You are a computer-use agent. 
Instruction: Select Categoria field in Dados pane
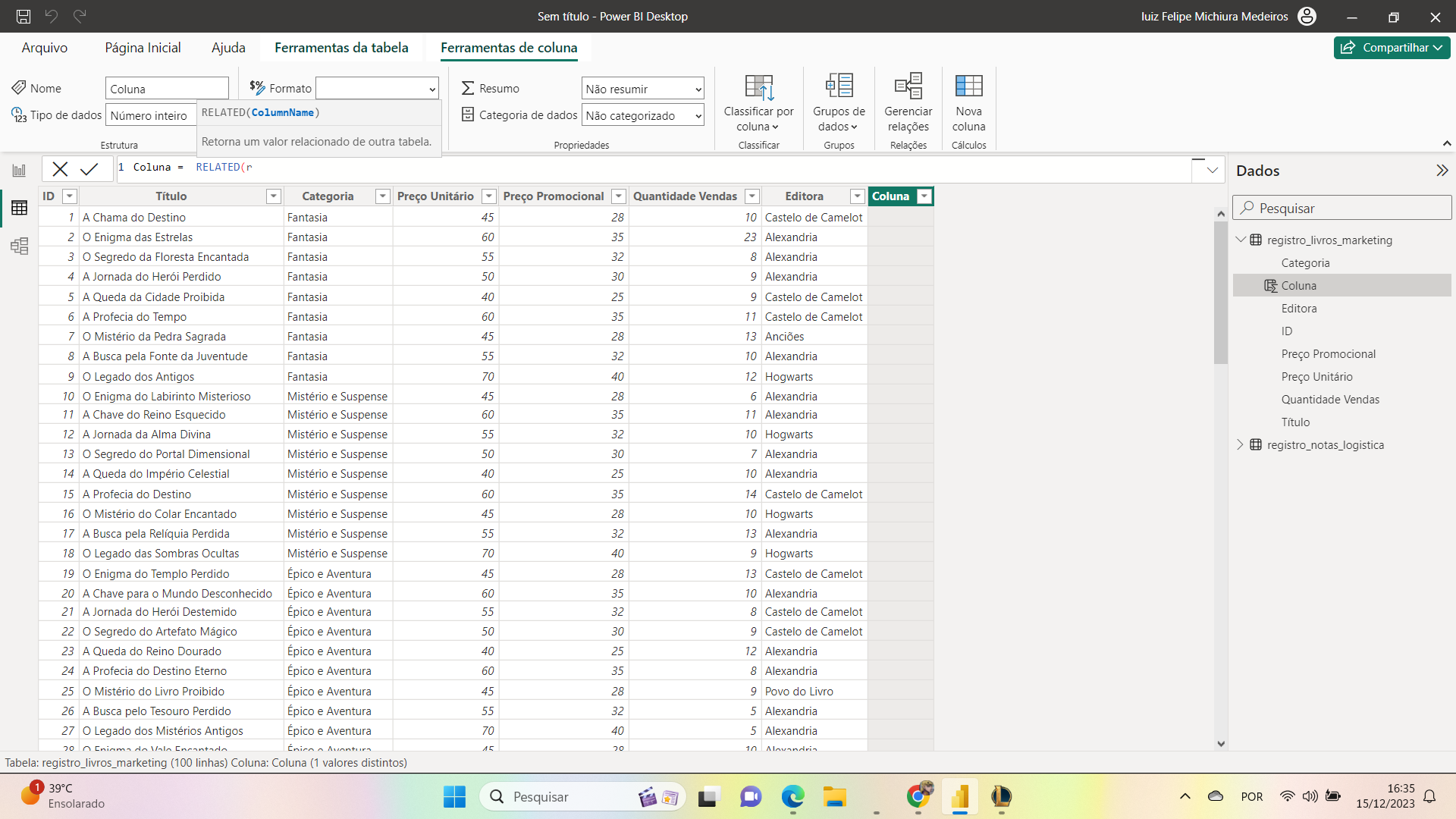click(1305, 262)
